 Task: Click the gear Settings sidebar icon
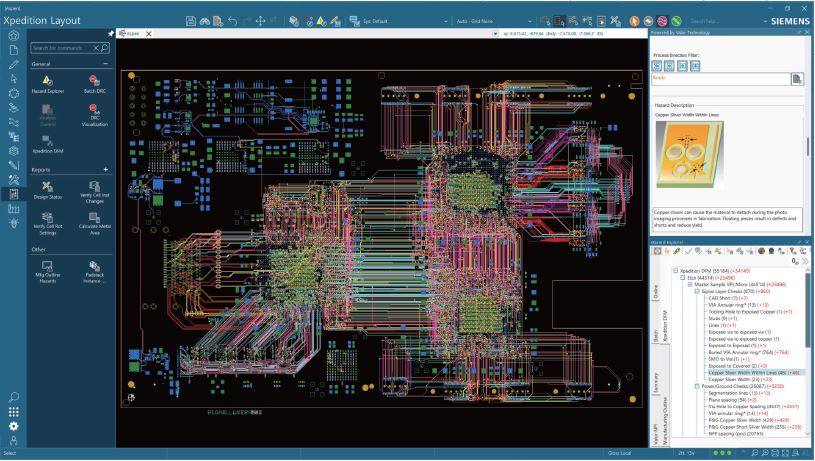coord(14,426)
